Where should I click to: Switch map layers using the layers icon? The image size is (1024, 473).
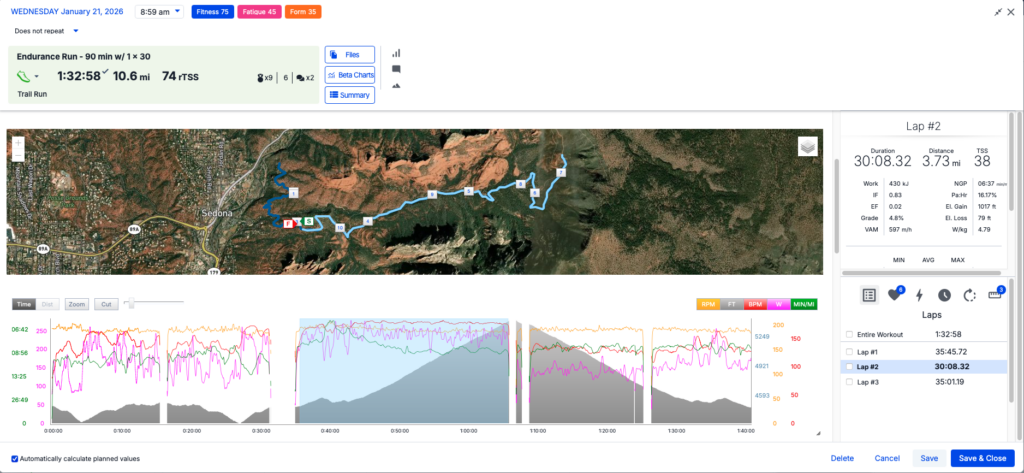pos(808,147)
